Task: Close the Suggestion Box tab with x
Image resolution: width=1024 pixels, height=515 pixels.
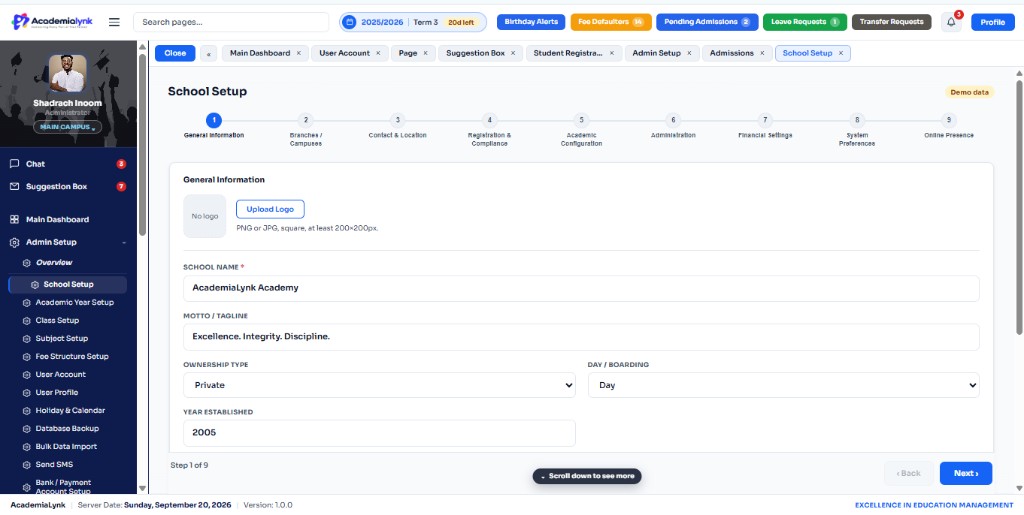Action: 513,54
